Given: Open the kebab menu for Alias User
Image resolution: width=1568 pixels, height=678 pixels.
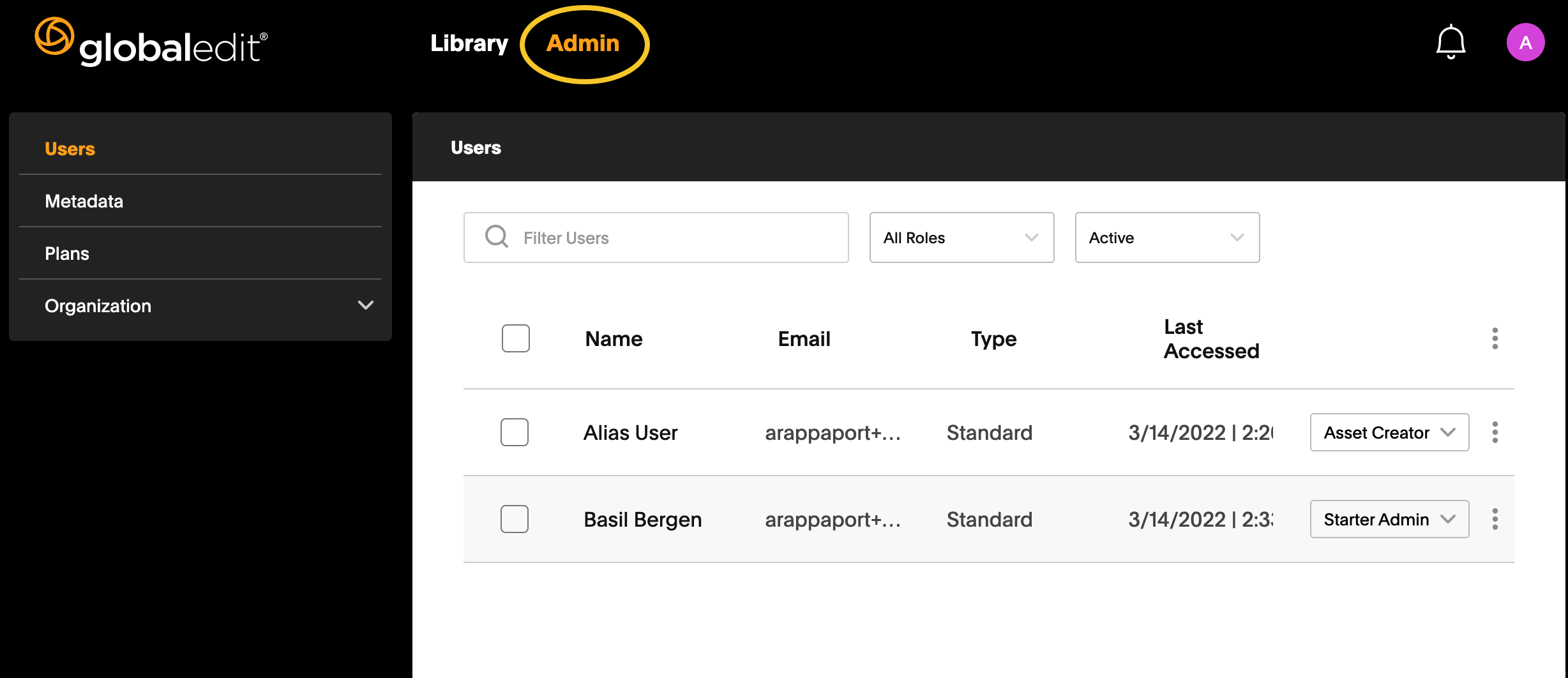Looking at the screenshot, I should [1495, 432].
